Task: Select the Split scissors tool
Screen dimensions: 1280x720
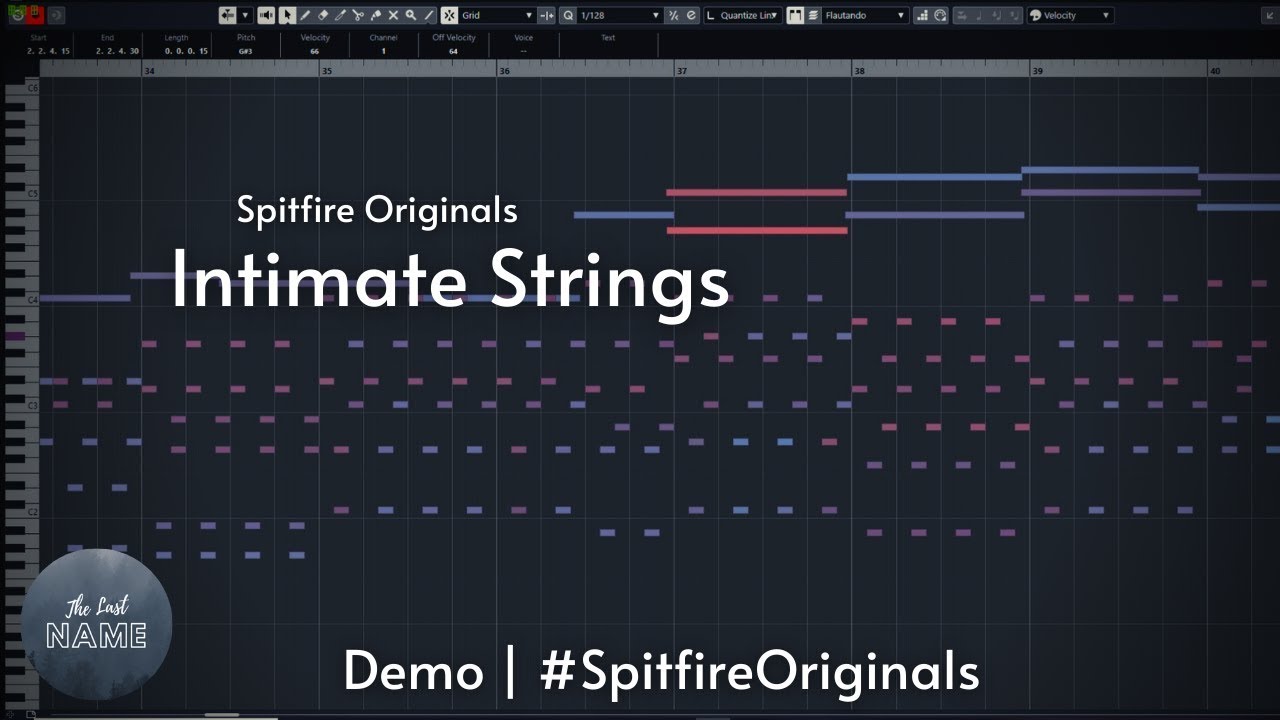Action: point(358,15)
